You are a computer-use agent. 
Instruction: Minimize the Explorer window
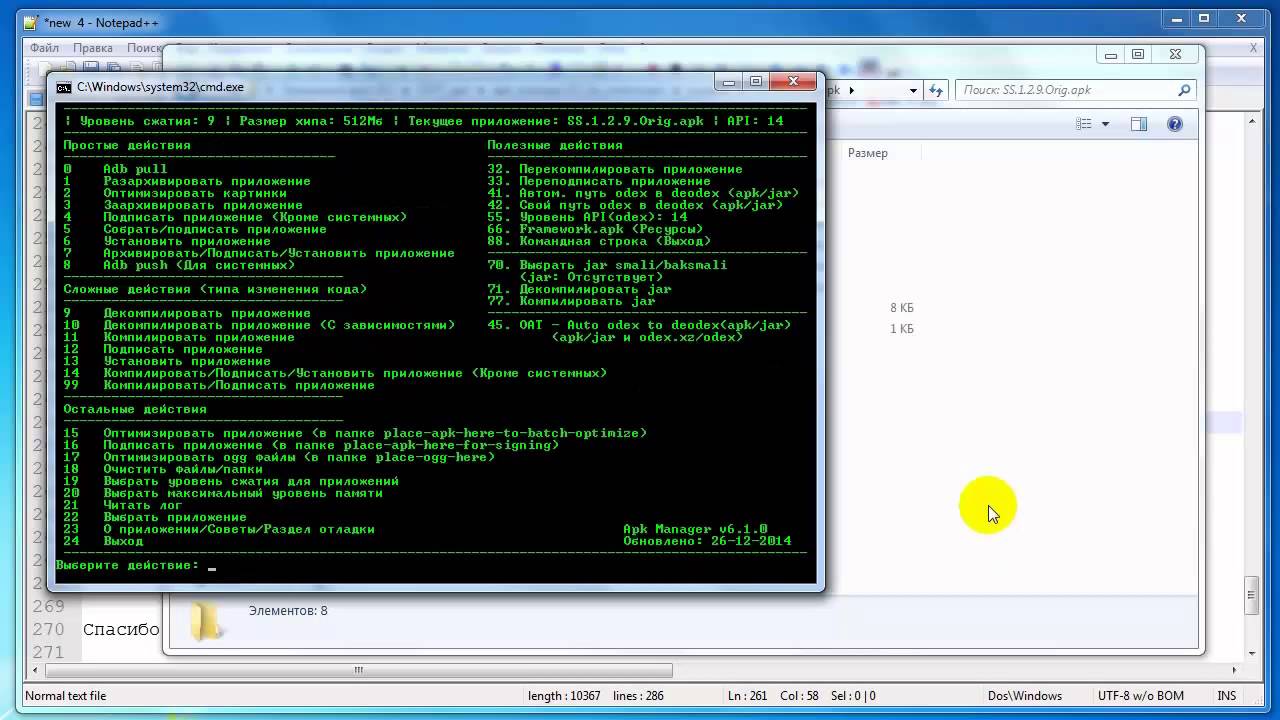[1111, 55]
